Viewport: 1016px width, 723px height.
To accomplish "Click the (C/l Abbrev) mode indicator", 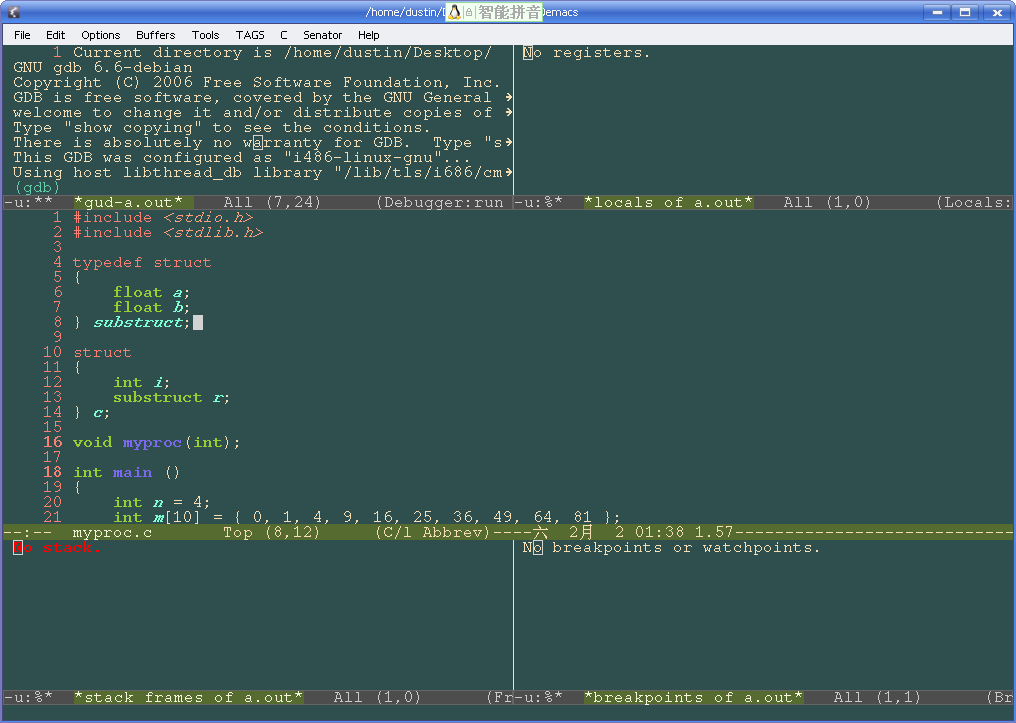I will point(433,533).
